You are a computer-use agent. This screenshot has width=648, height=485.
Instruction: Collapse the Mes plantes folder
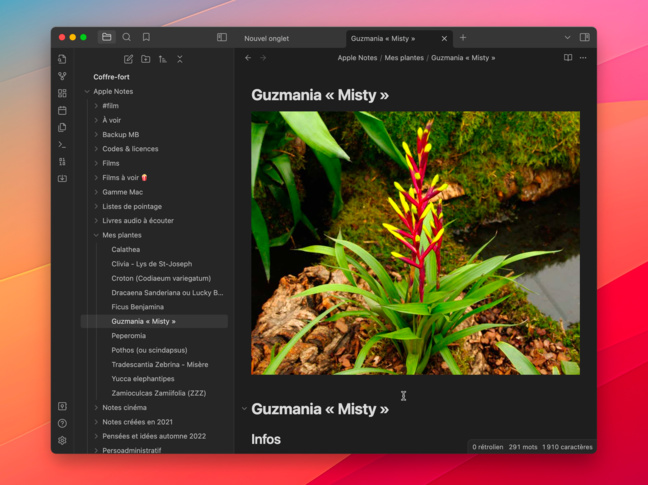pyautogui.click(x=96, y=235)
